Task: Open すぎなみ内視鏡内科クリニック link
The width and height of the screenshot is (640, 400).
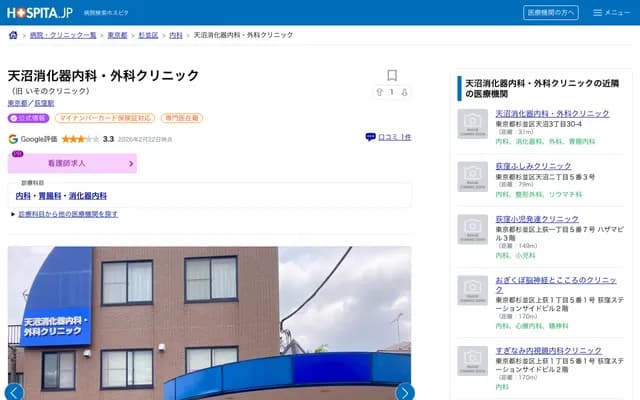Action: 549,351
